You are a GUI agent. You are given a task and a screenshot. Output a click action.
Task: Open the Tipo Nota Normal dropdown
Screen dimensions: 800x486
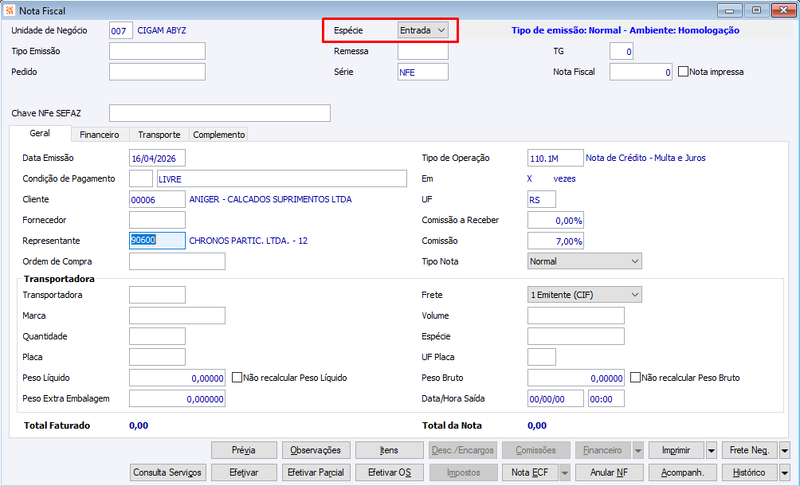click(x=584, y=261)
